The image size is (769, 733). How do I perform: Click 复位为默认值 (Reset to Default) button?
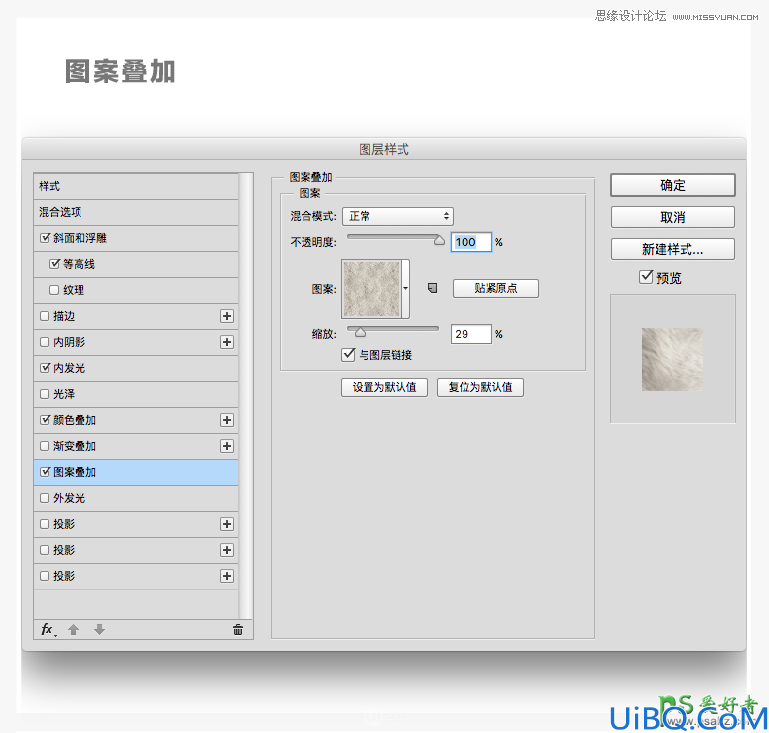pos(480,387)
